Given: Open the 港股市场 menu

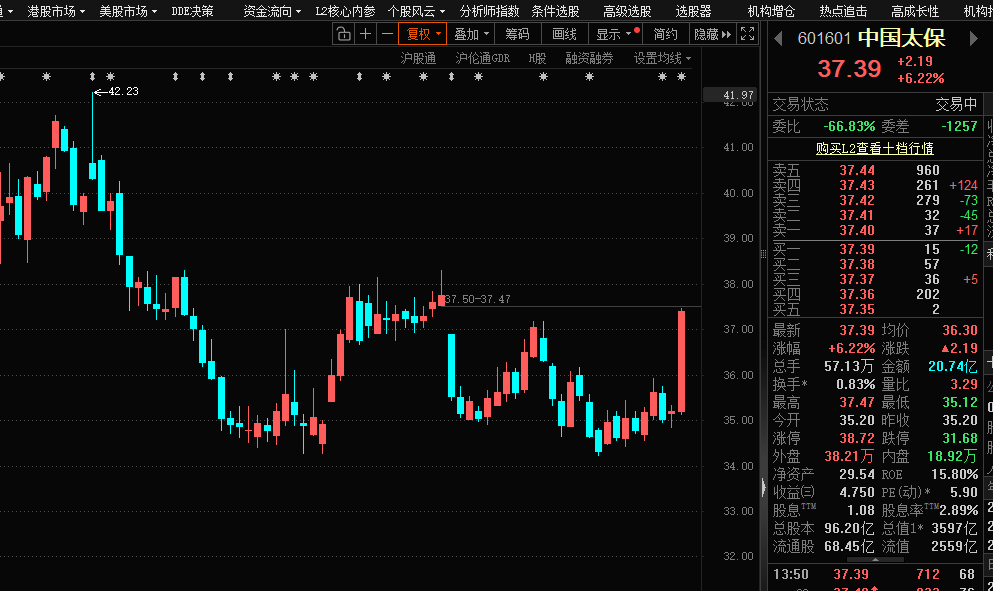Looking at the screenshot, I should click(56, 11).
